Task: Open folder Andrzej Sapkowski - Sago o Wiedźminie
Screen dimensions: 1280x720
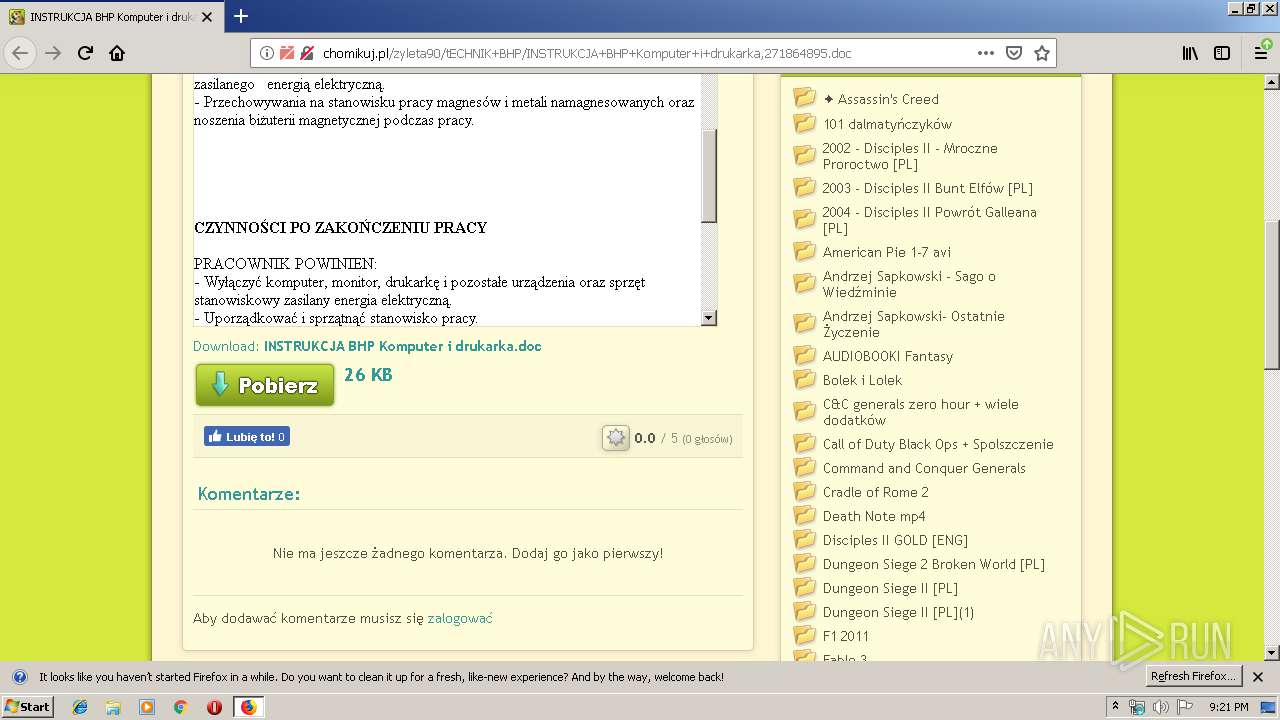Action: click(909, 284)
